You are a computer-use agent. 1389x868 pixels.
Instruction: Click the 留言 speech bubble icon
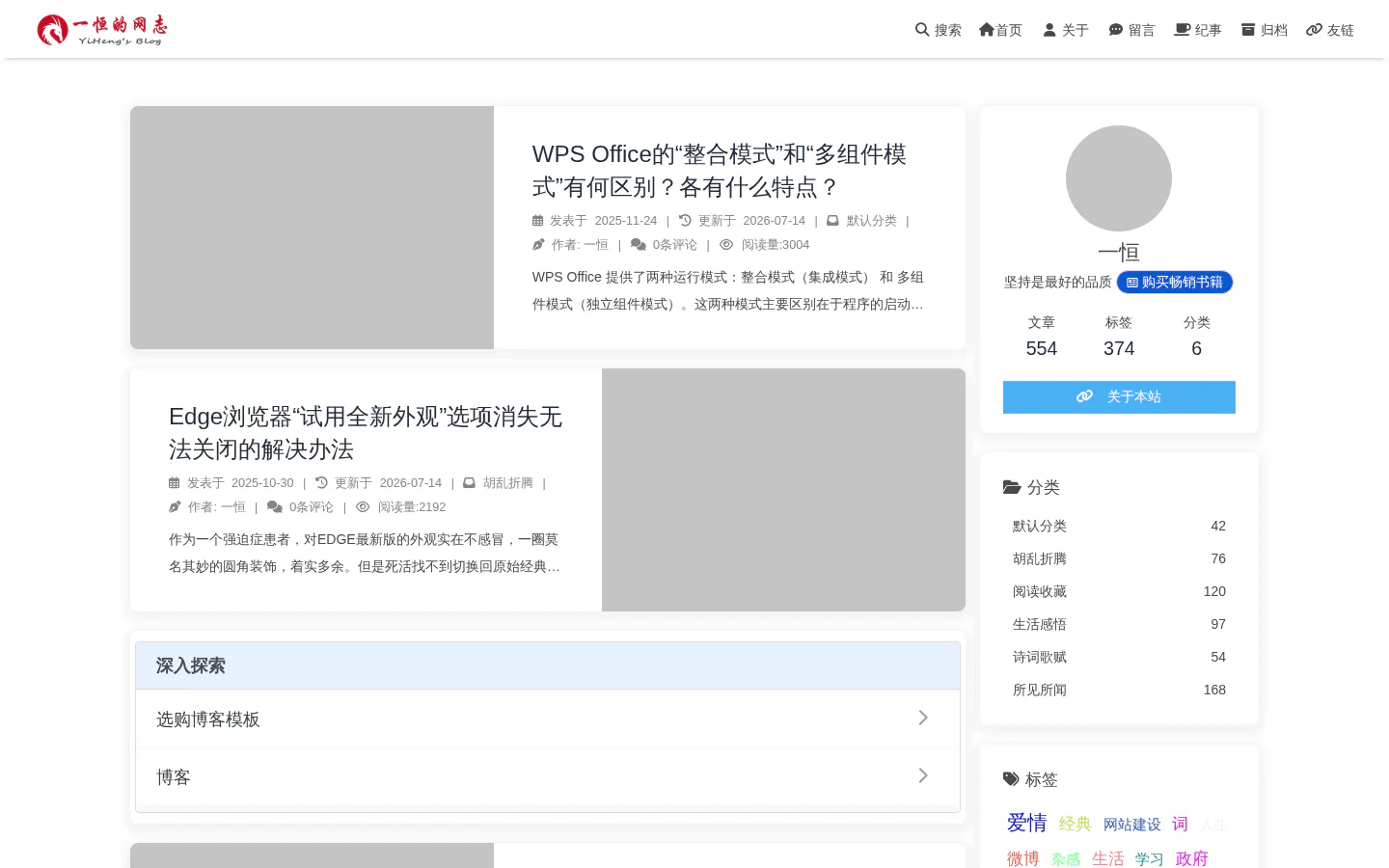point(1116,30)
